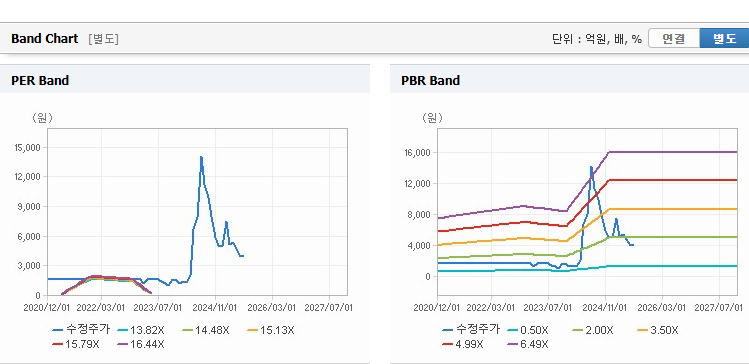Screen dimensions: 749x364
Task: Click the (원) unit label above PER chart
Action: tap(43, 118)
